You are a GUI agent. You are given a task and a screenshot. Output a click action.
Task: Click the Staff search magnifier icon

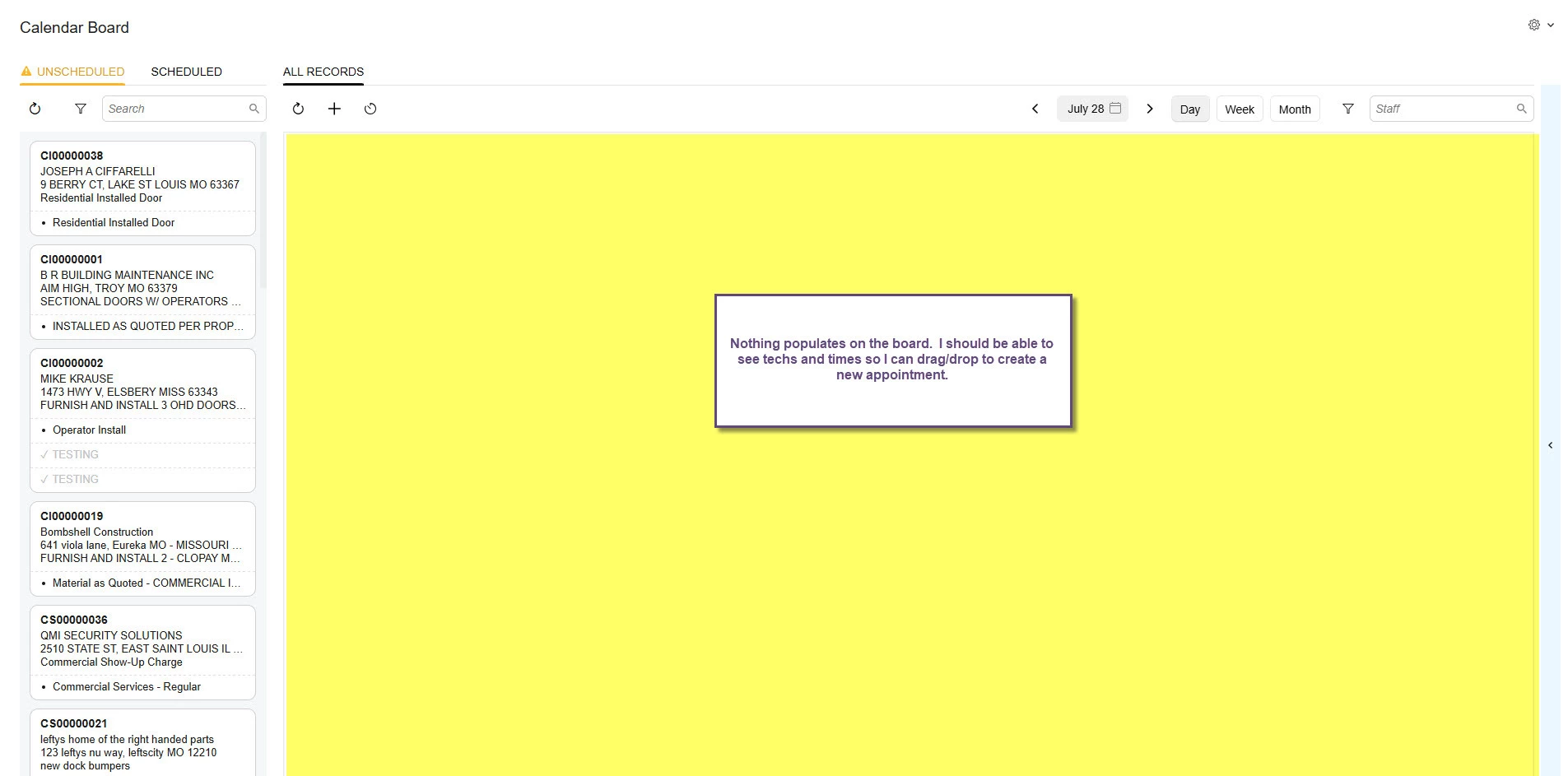[1521, 109]
